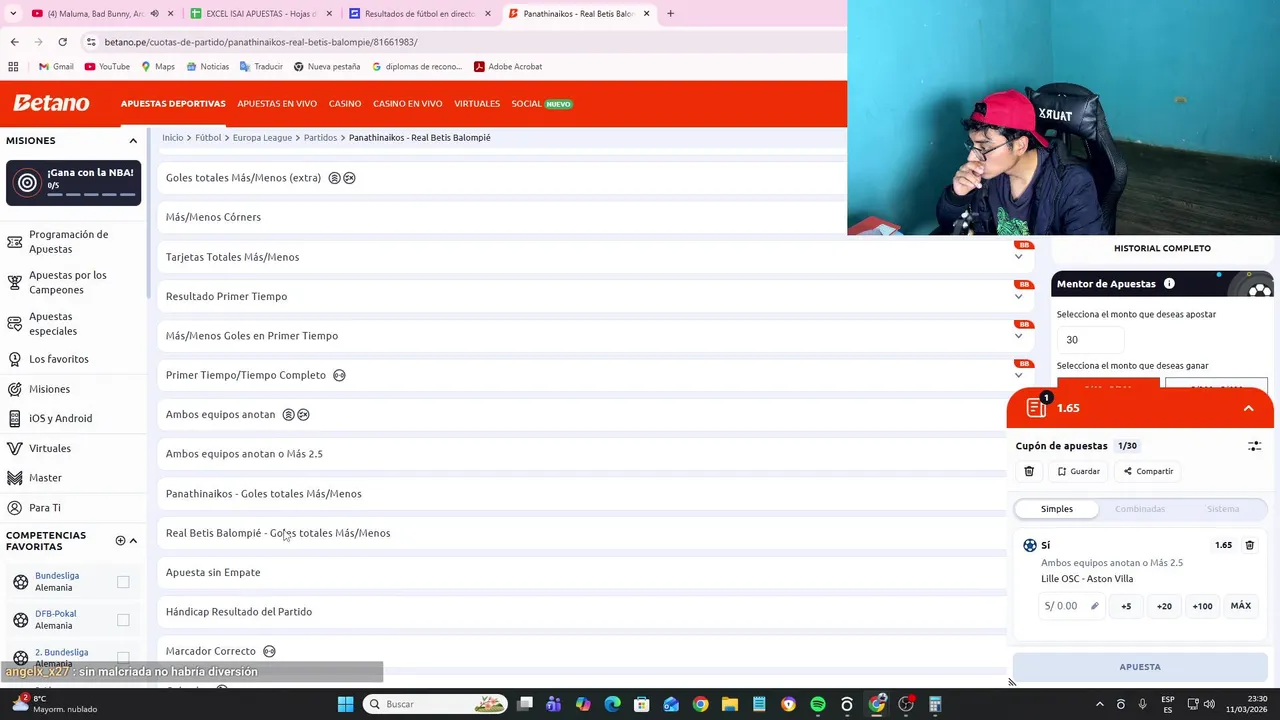Viewport: 1280px width, 720px height.
Task: Expand Tarjetas Totales Más/Menos chevron
Action: [x=1018, y=257]
